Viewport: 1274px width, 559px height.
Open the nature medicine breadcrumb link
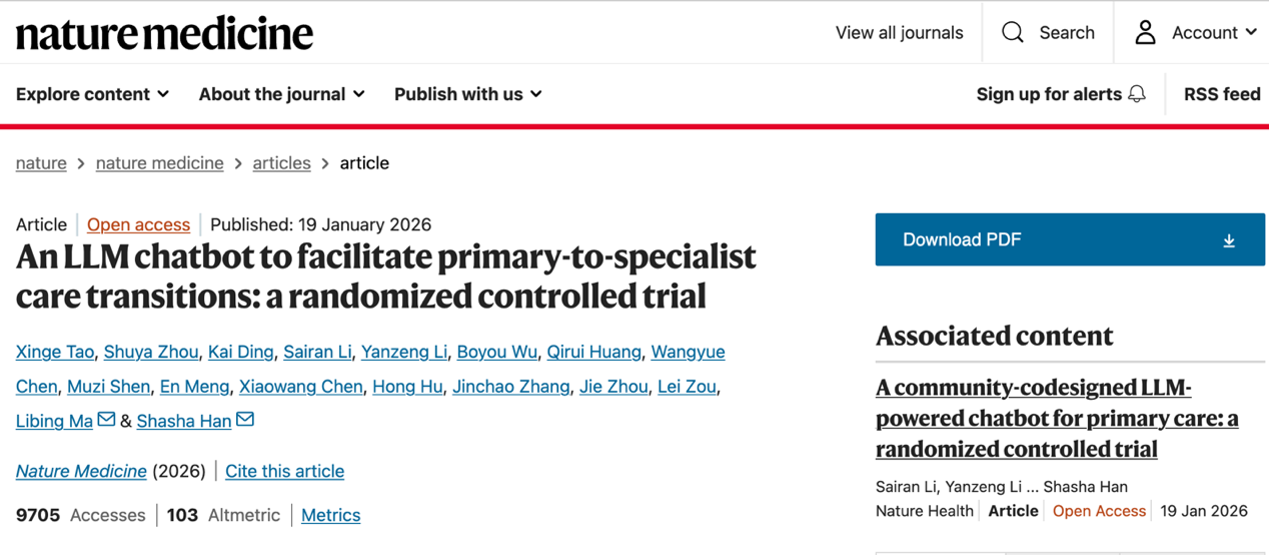tap(159, 163)
